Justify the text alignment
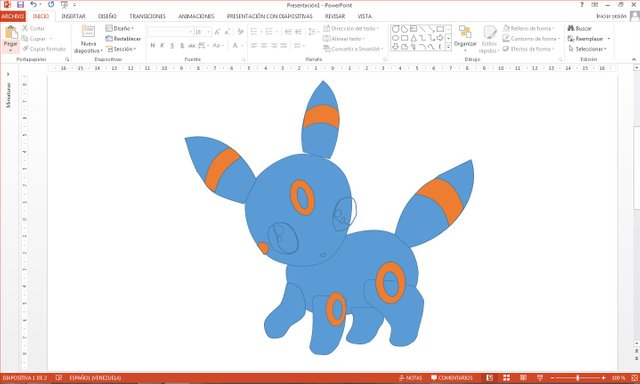 [283, 45]
